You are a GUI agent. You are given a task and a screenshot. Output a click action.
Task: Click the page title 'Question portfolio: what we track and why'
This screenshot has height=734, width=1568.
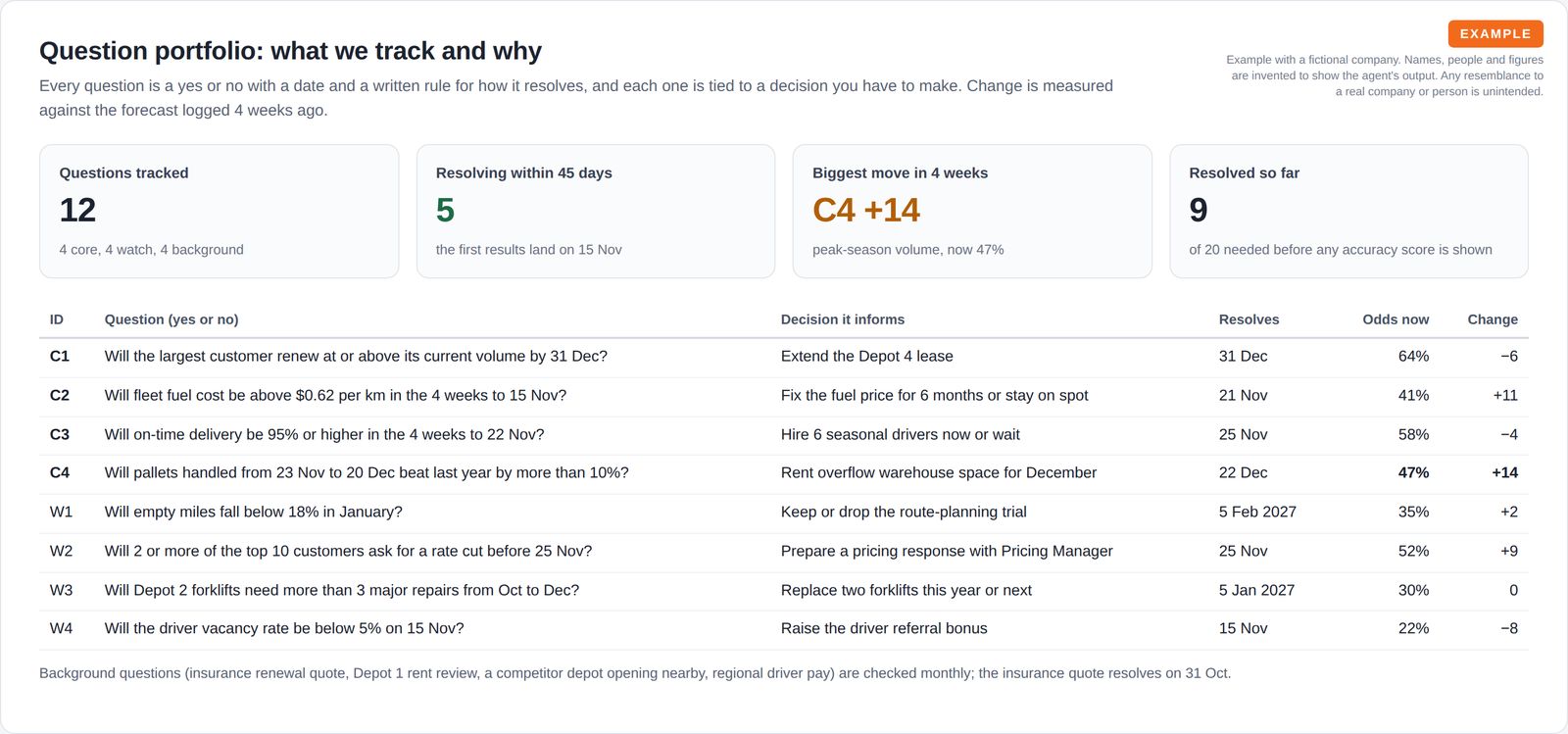point(290,51)
